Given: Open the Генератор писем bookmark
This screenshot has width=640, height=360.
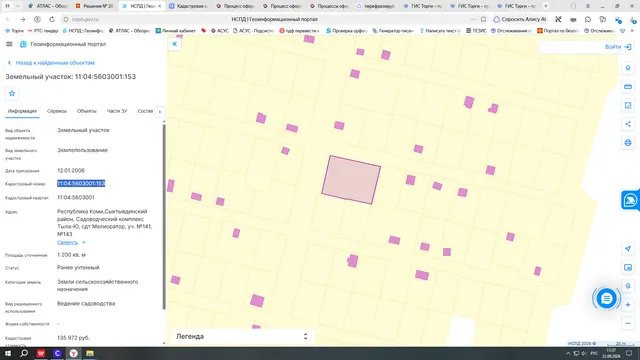Looking at the screenshot, I should tap(393, 31).
